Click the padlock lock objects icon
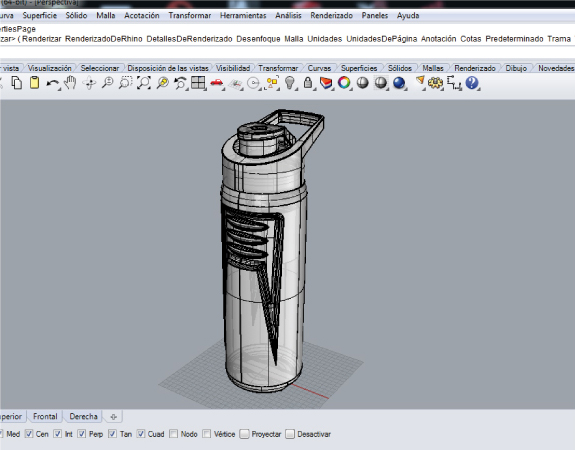575x450 pixels. coord(308,83)
